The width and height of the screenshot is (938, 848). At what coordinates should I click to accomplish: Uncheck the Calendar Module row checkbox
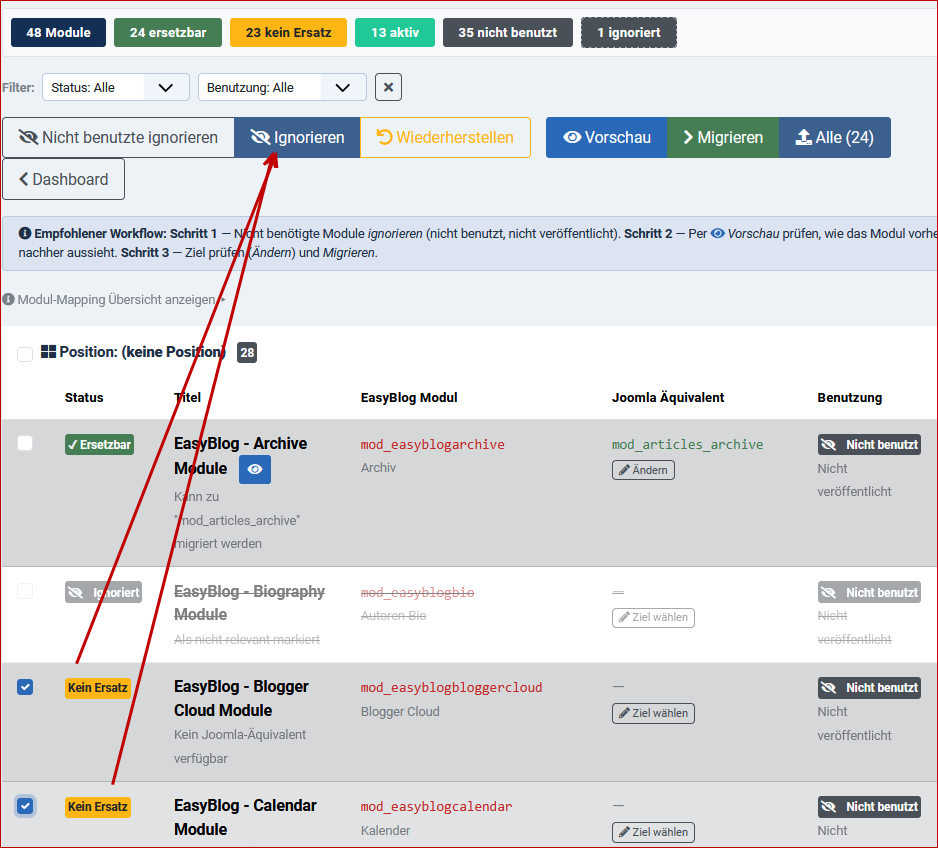click(25, 806)
